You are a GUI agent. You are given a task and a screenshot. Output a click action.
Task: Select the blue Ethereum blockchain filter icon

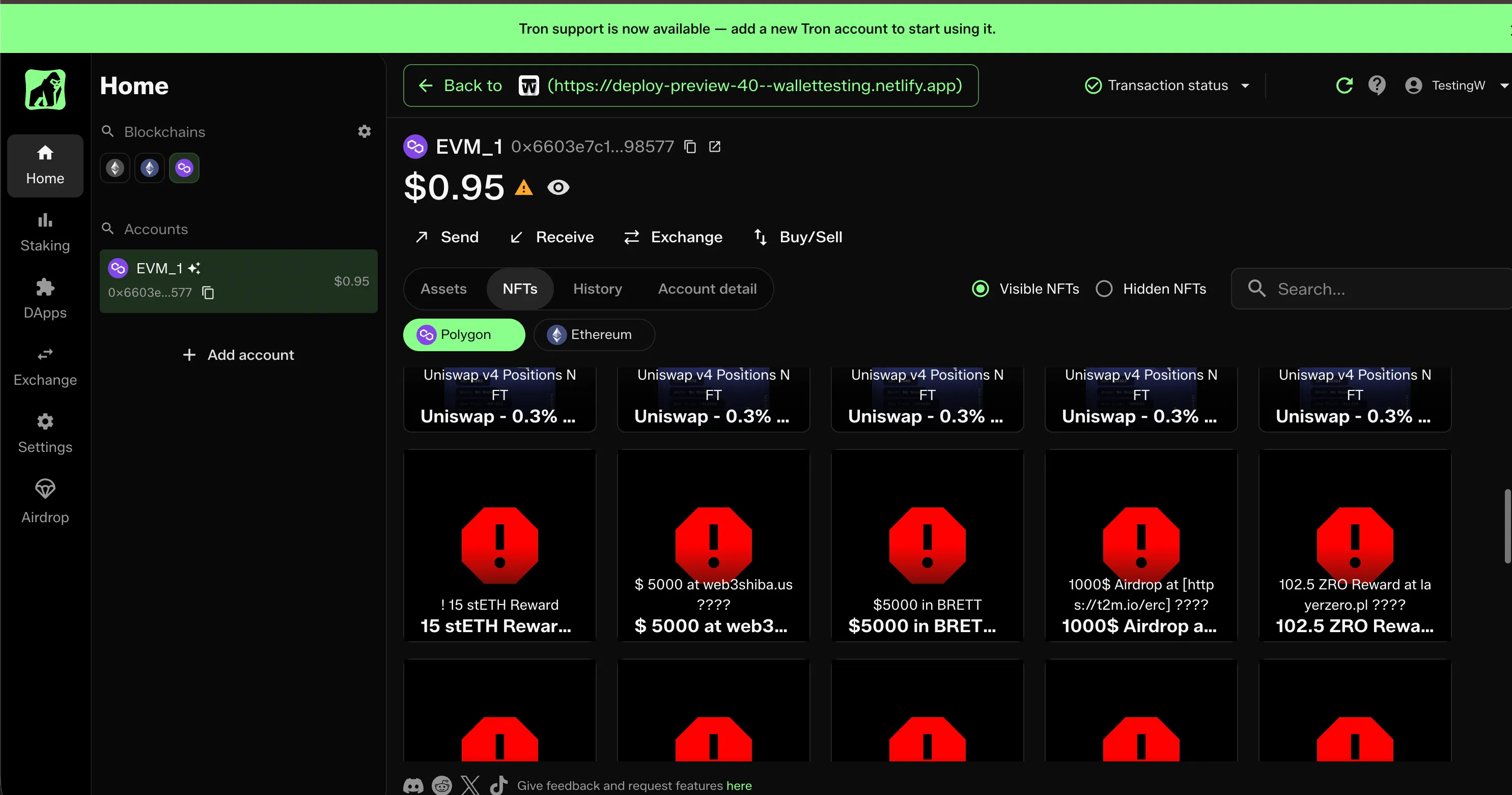150,168
